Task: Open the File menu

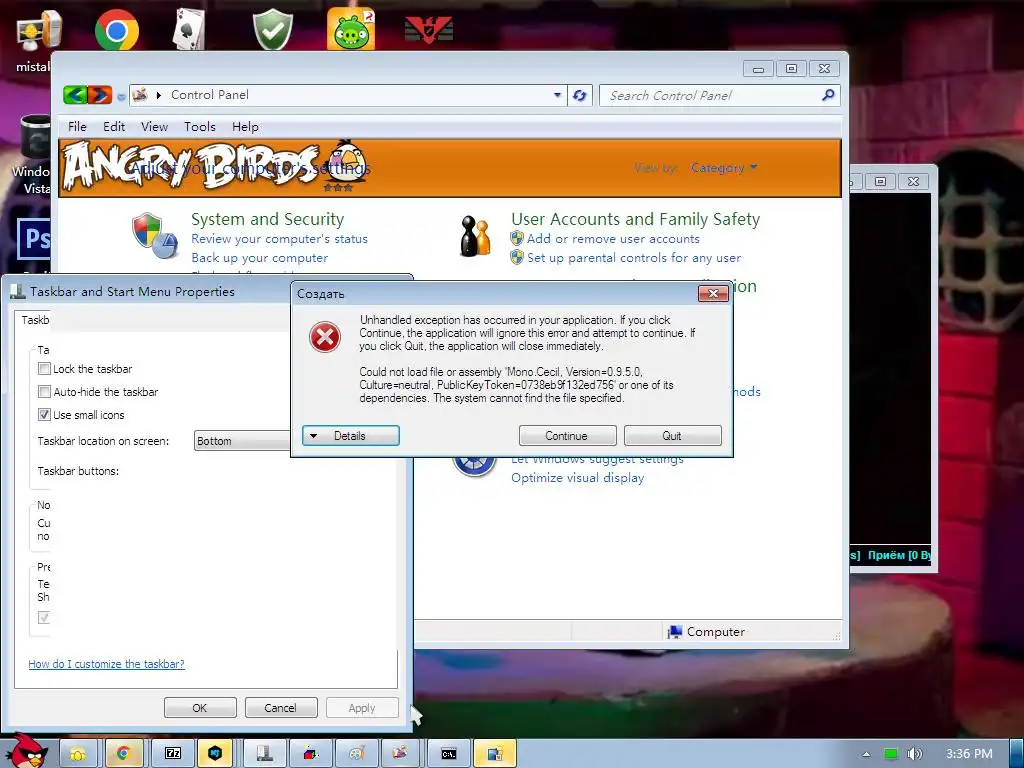Action: click(x=77, y=127)
